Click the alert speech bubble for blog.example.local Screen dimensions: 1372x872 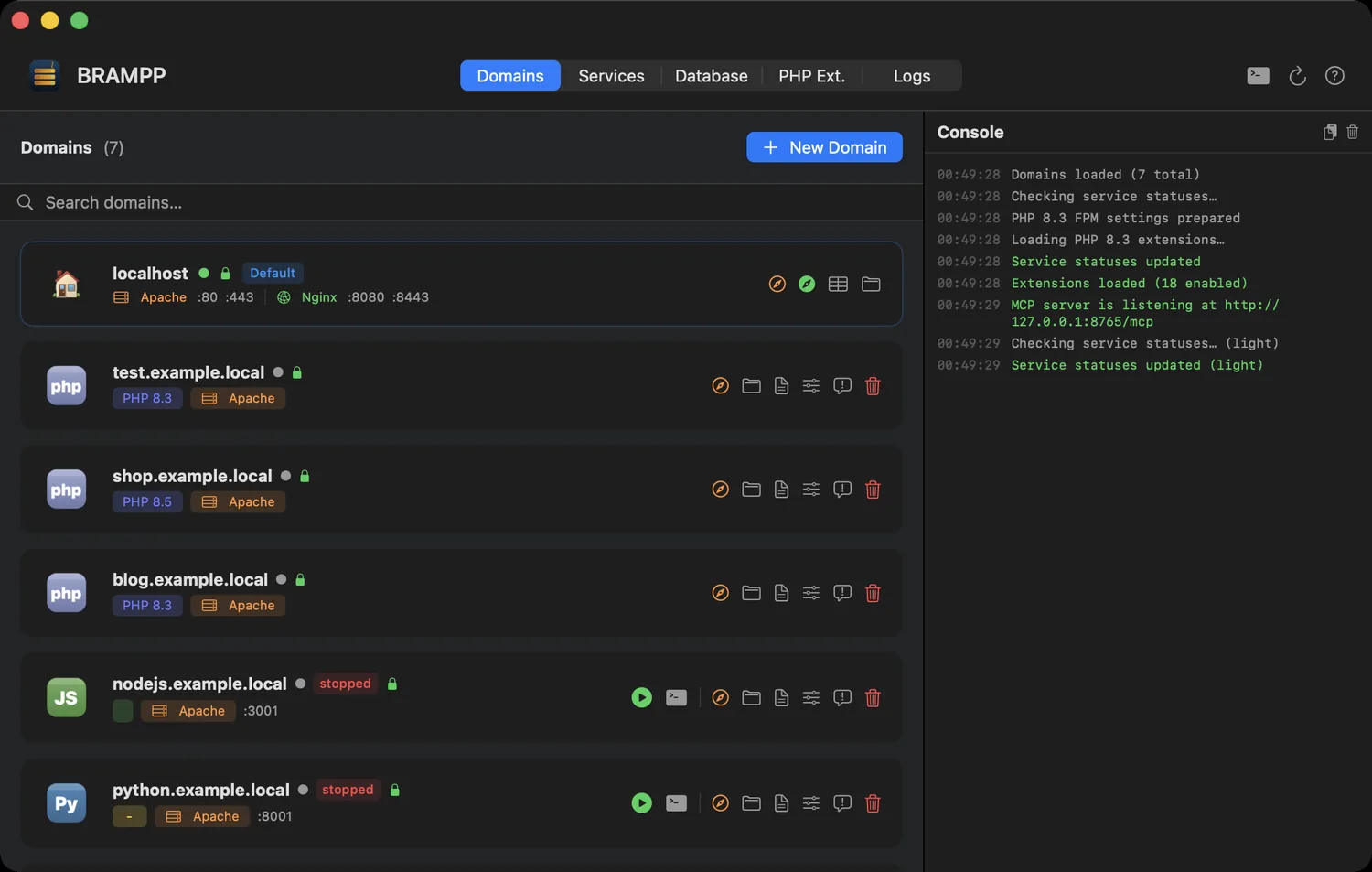842,593
